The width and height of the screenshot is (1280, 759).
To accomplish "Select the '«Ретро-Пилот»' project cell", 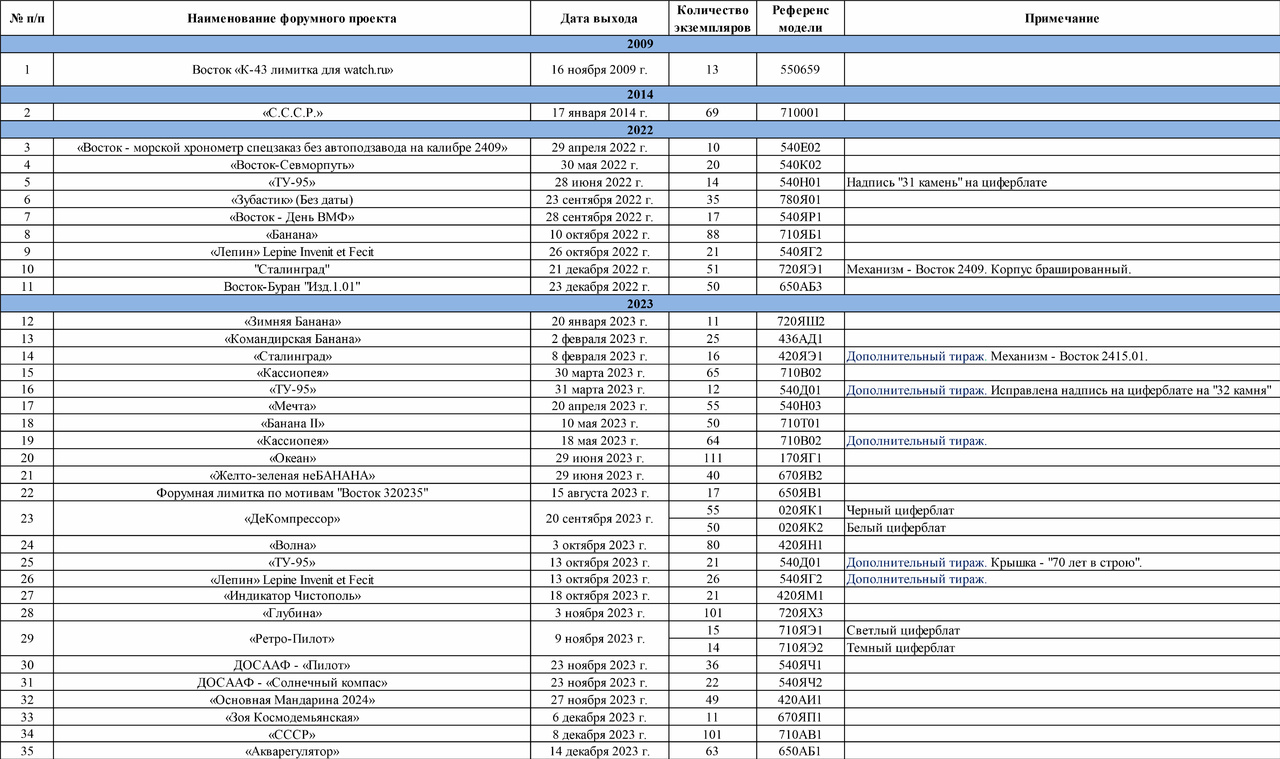I will pos(292,639).
